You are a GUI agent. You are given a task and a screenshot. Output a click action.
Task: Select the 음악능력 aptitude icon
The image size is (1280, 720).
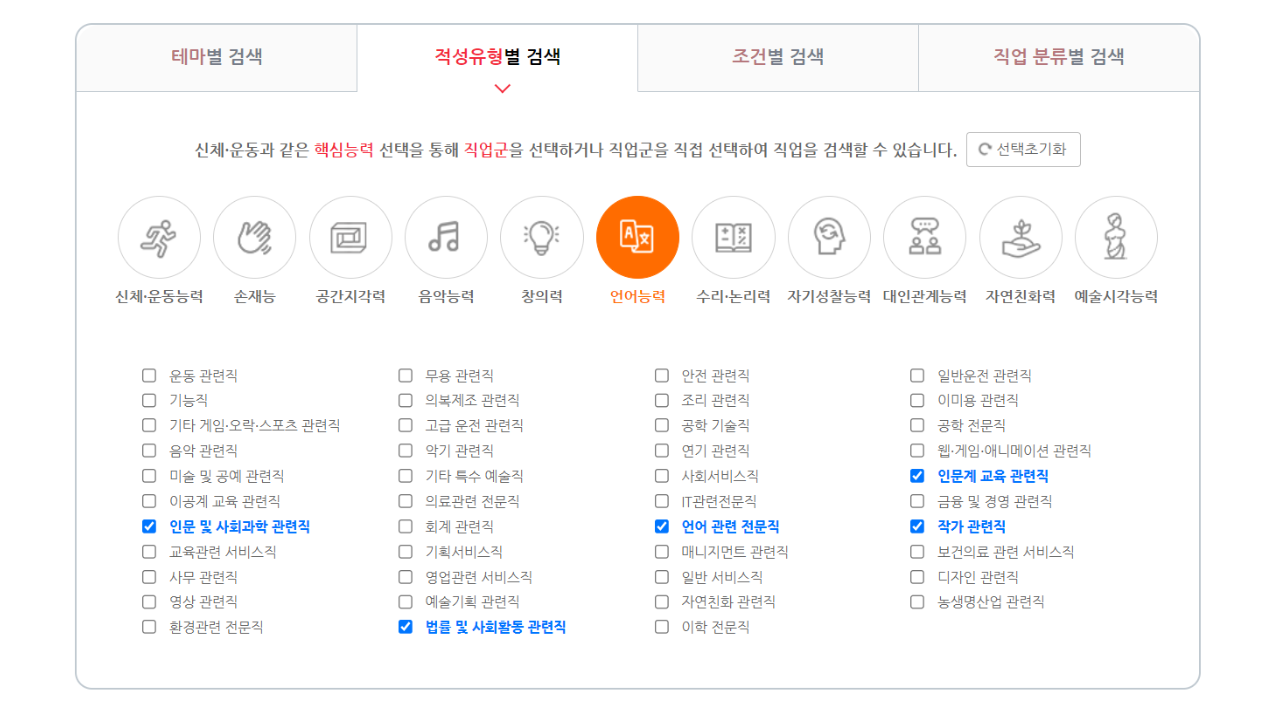click(x=446, y=238)
